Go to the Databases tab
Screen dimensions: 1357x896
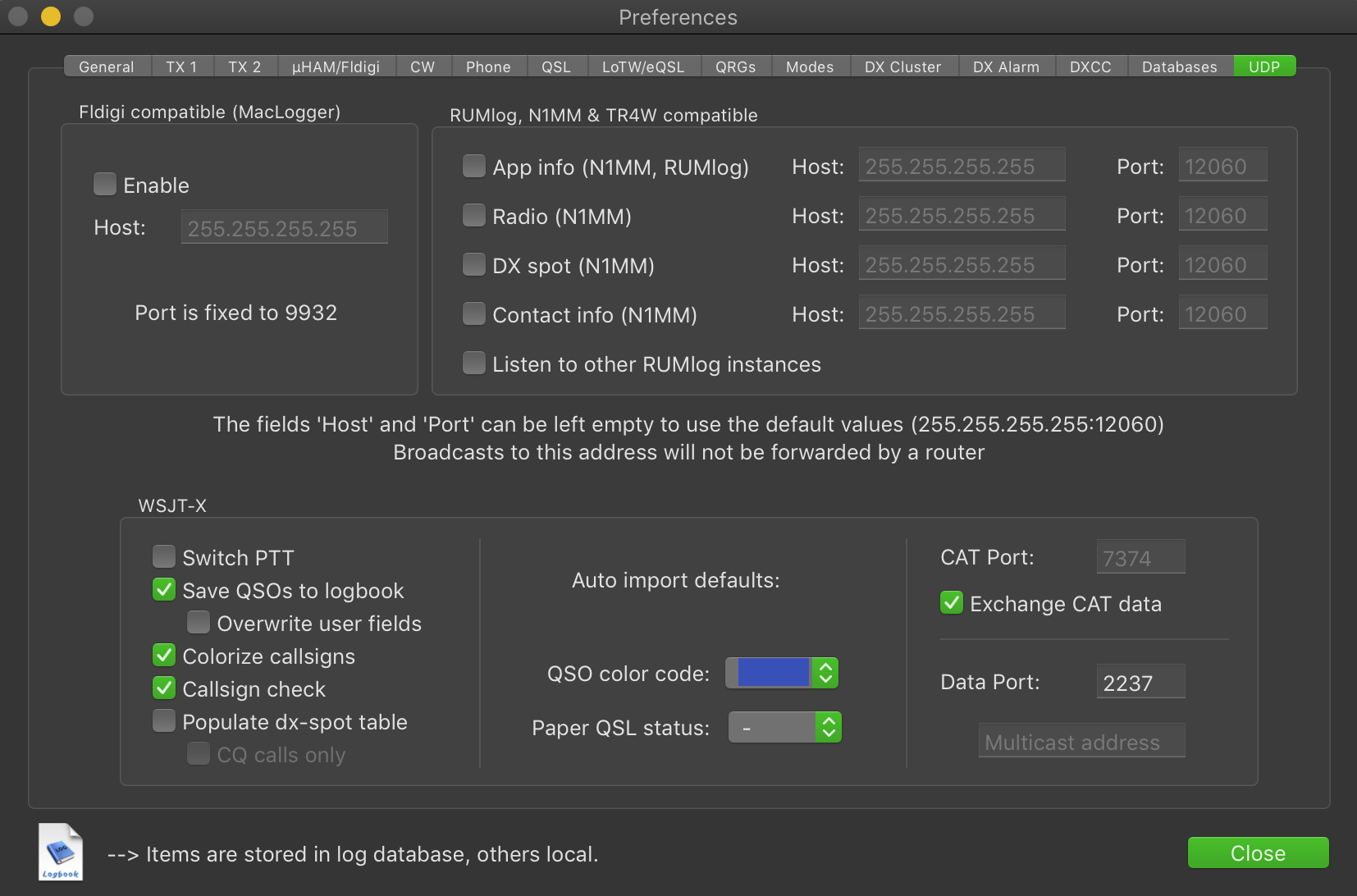[x=1179, y=66]
